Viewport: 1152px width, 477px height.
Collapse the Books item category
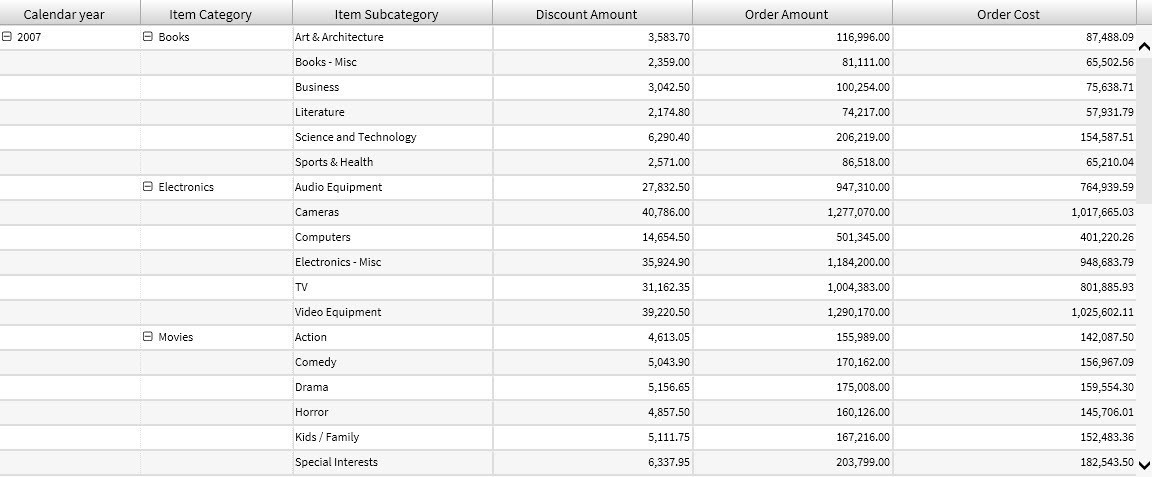(x=148, y=37)
